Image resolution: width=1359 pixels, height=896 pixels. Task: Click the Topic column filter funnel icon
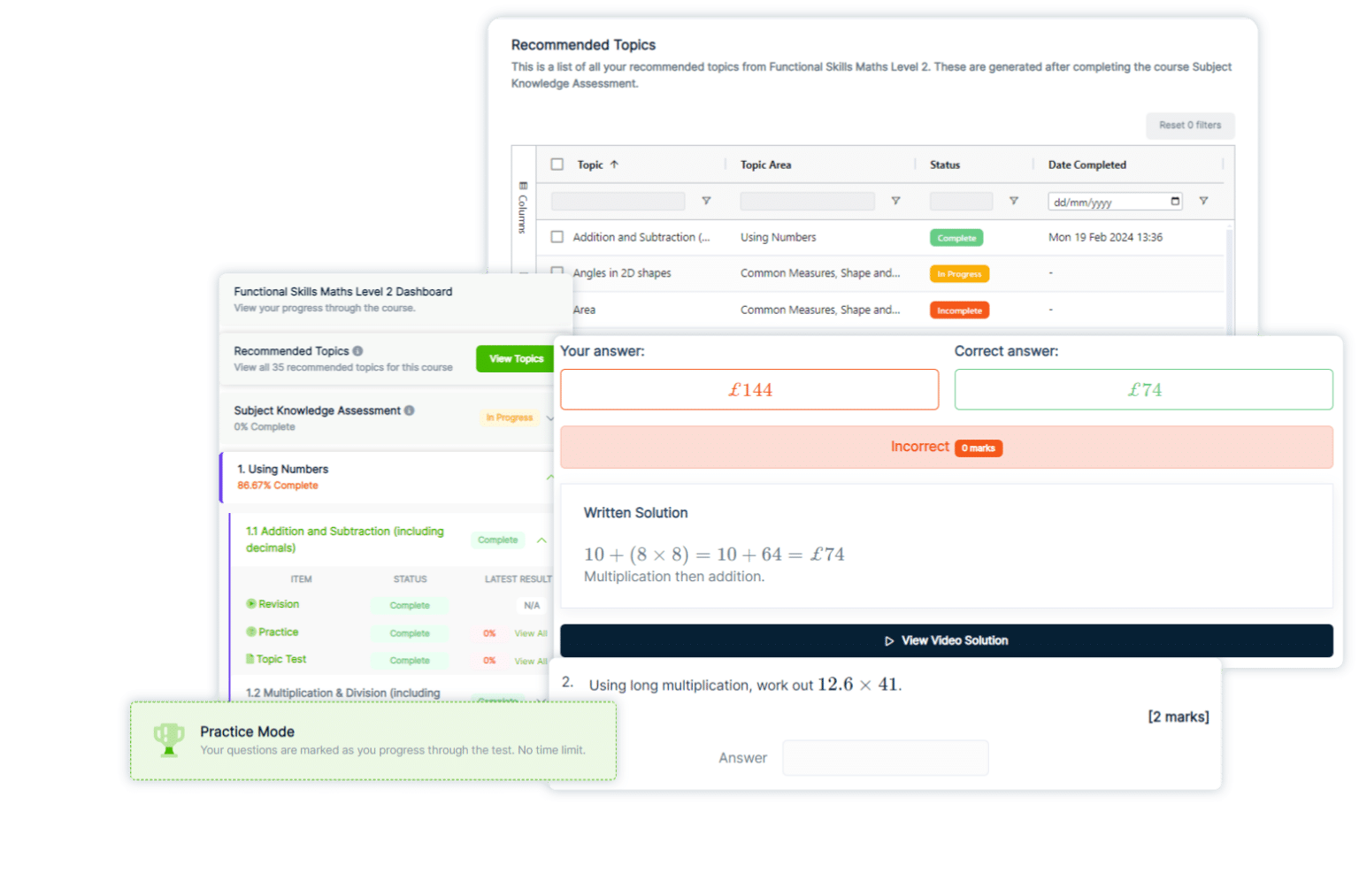(x=706, y=201)
